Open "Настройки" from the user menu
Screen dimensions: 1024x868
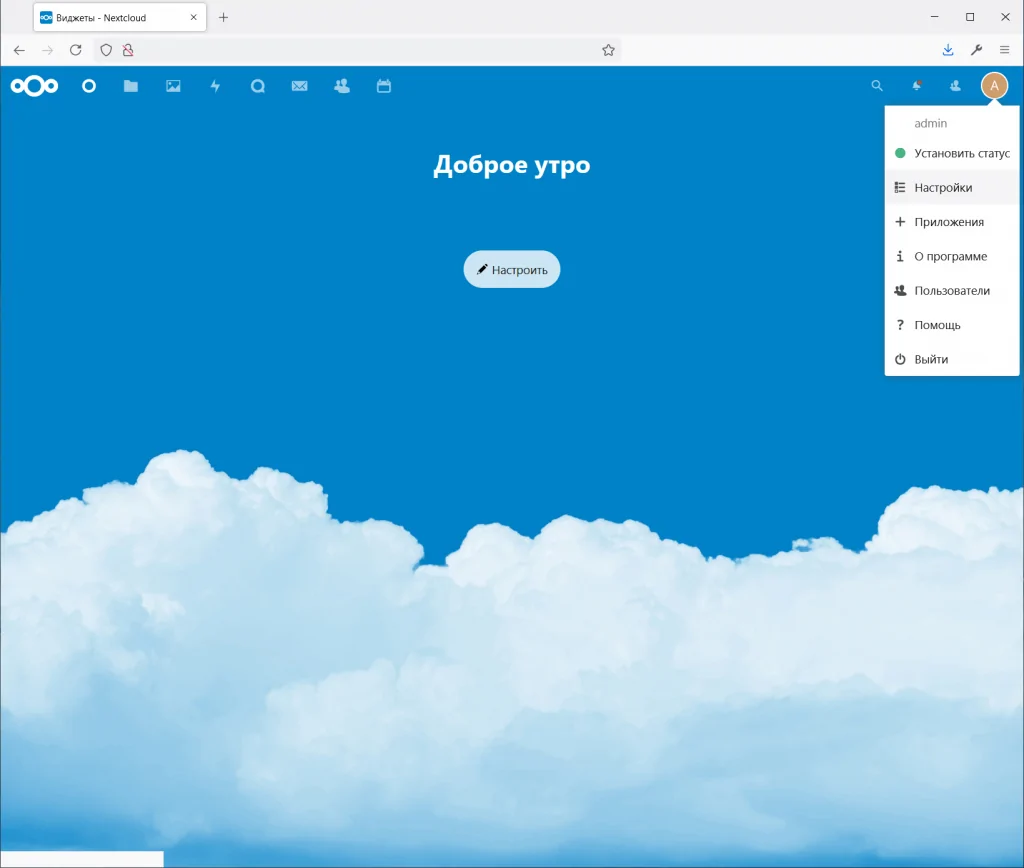coord(943,188)
